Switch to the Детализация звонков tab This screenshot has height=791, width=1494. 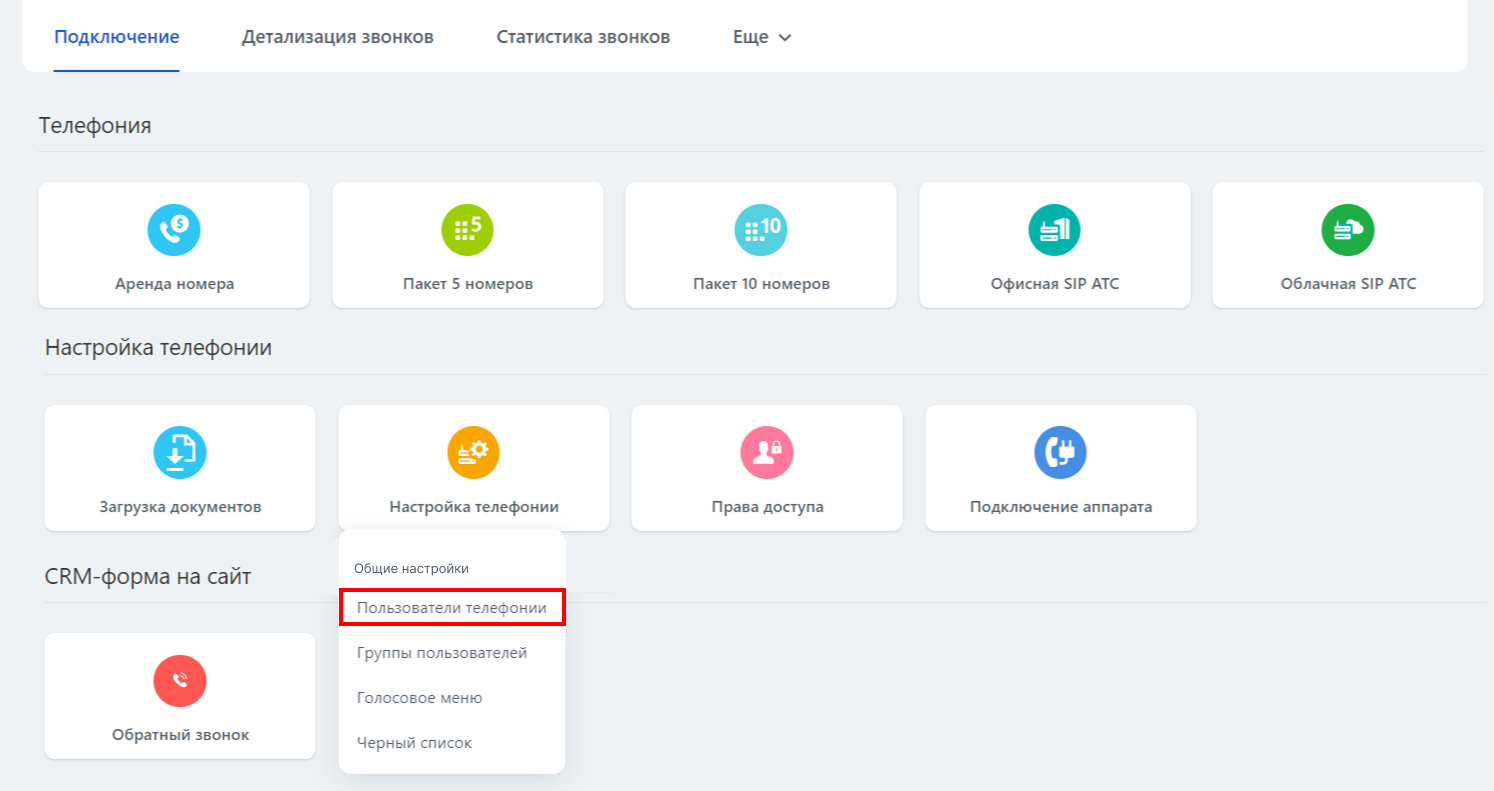pyautogui.click(x=337, y=37)
